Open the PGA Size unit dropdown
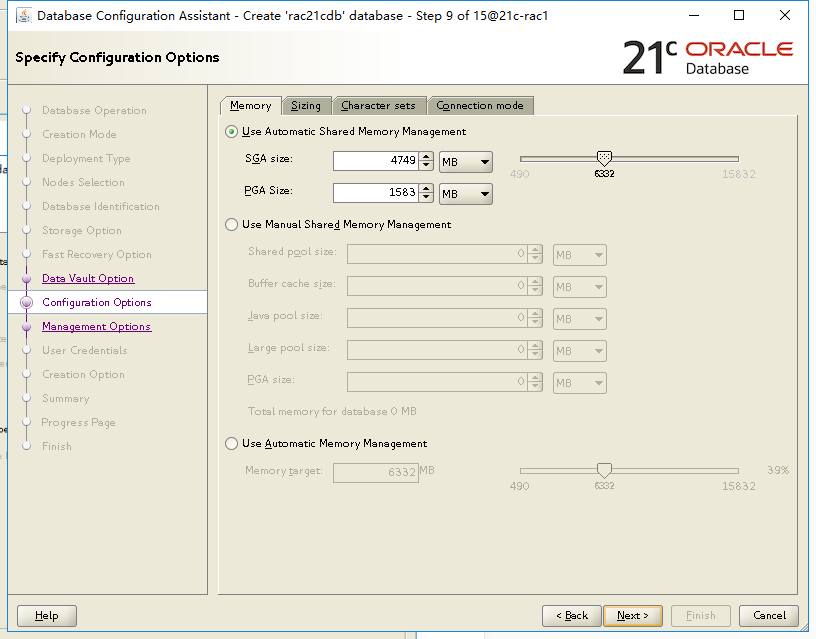This screenshot has height=639, width=816. coord(466,194)
